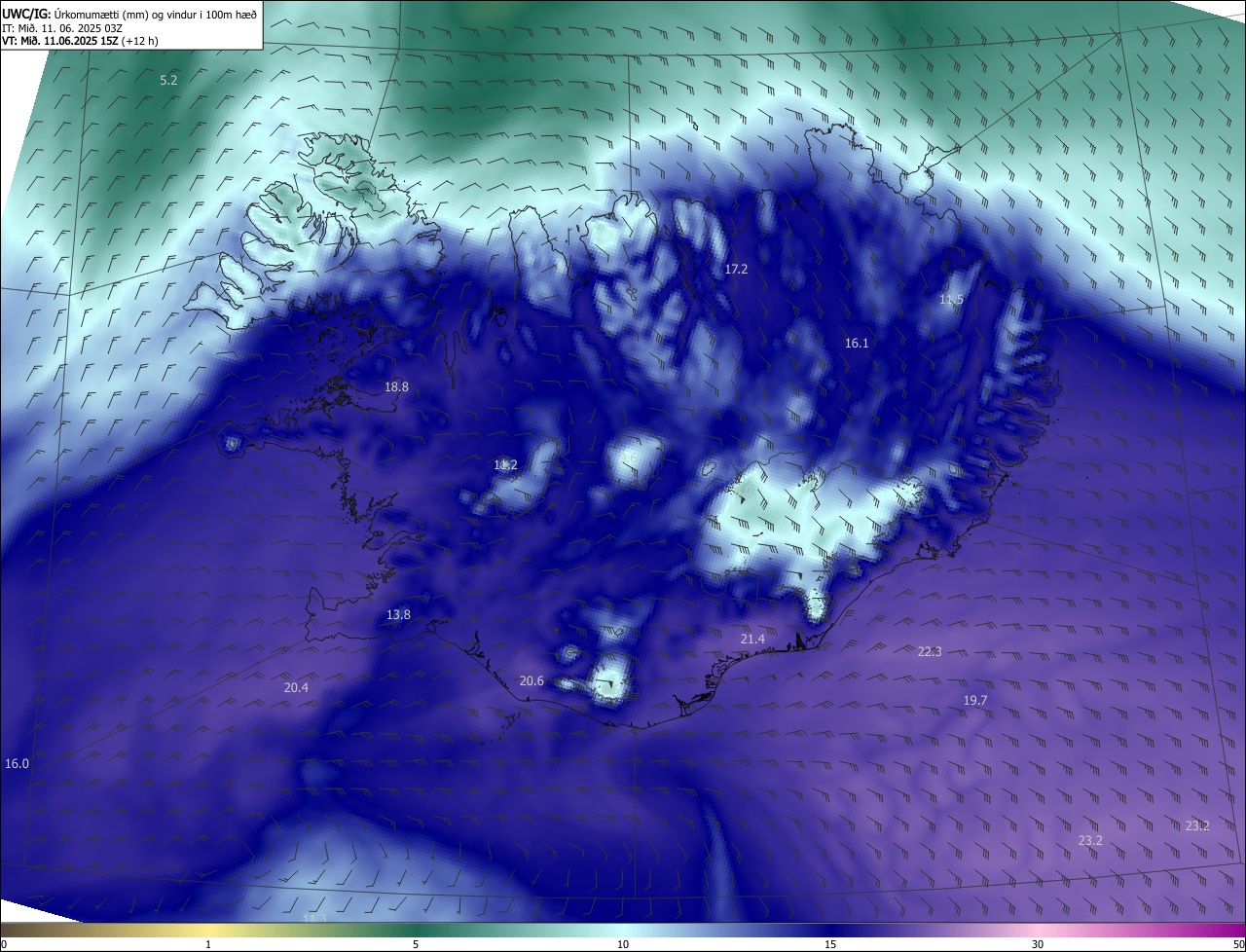This screenshot has width=1246, height=952.
Task: Click the 21.4 value label on map
Action: click(x=752, y=640)
